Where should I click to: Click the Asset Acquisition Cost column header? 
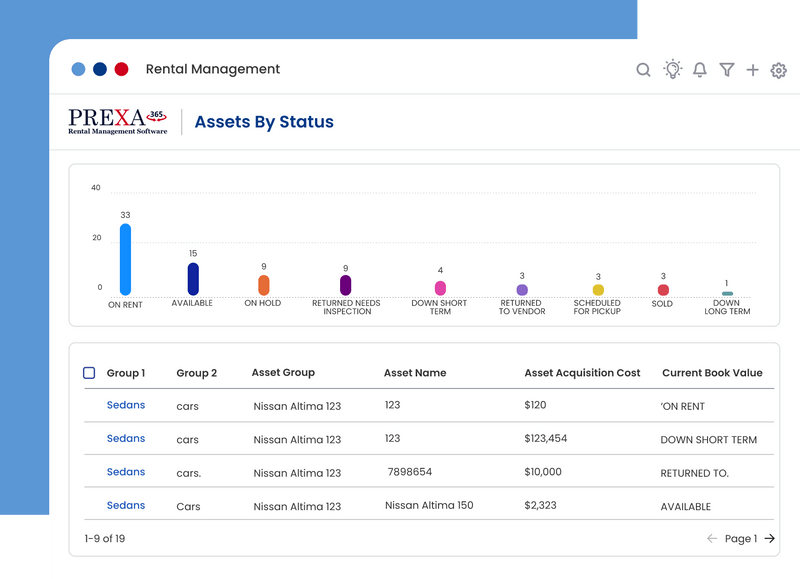[x=582, y=373]
